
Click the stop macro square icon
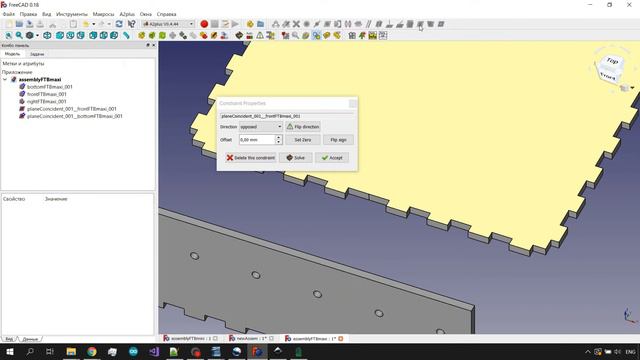tap(215, 24)
